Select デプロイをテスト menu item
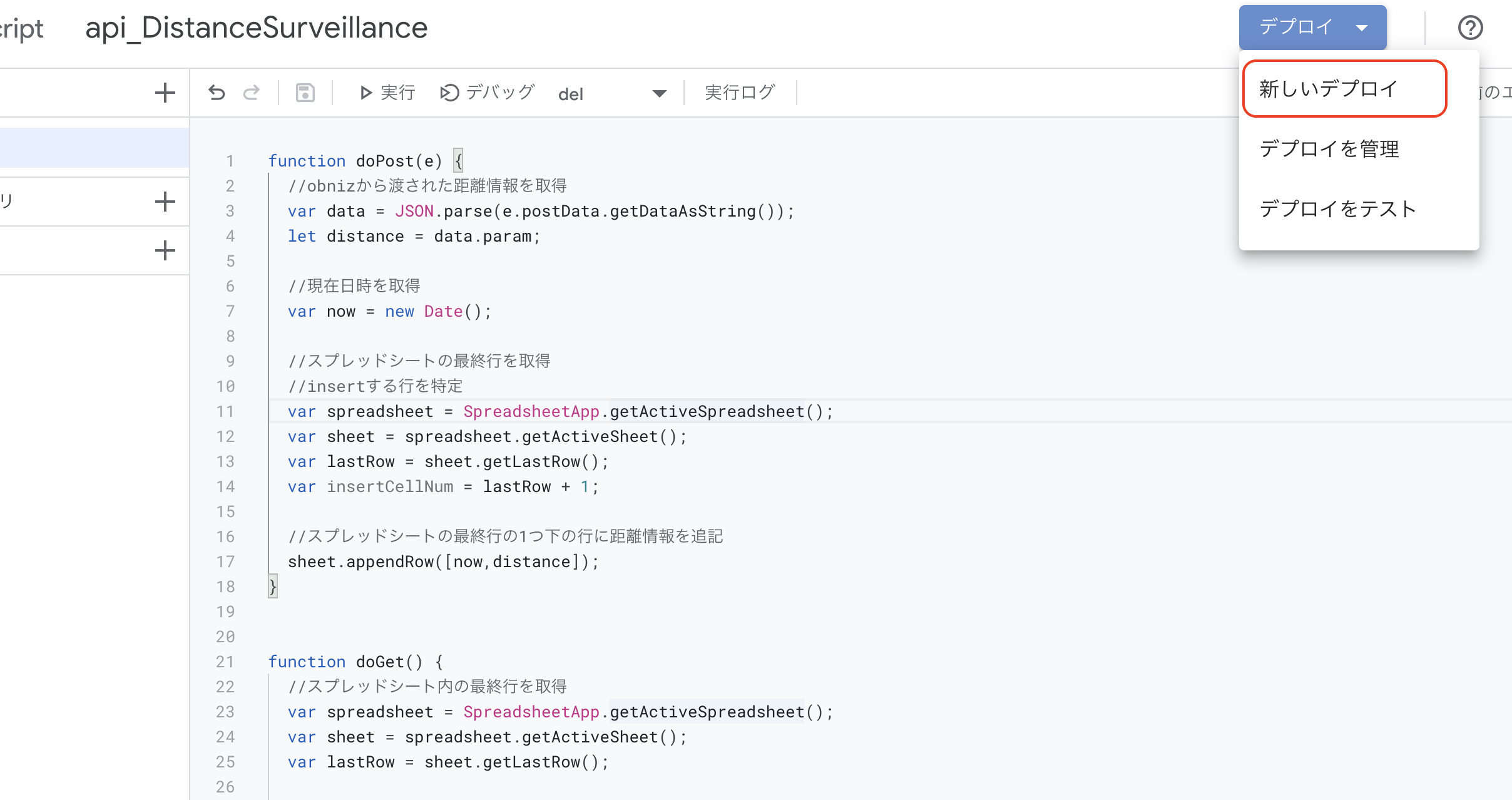Screen dimensions: 1512x800 point(1359,209)
